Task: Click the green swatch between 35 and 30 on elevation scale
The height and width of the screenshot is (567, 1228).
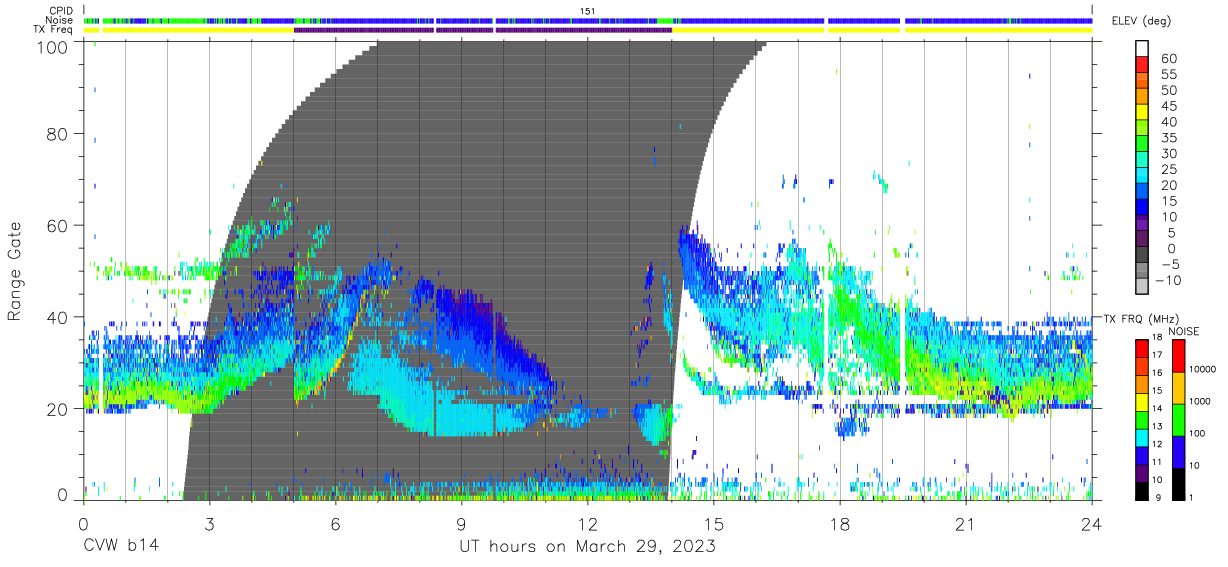Action: [x=1142, y=145]
